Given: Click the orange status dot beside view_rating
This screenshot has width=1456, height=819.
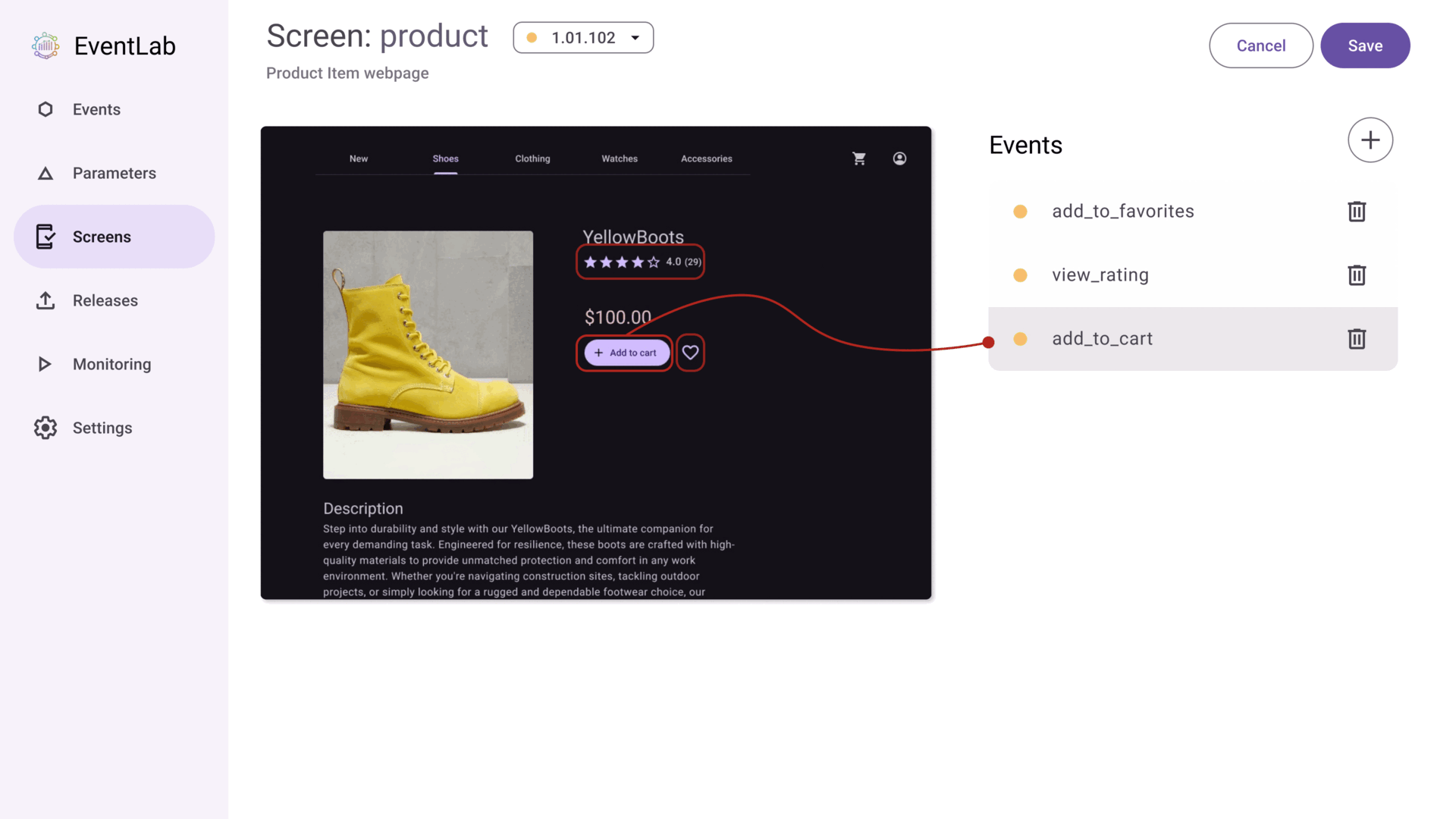Looking at the screenshot, I should (x=1020, y=275).
